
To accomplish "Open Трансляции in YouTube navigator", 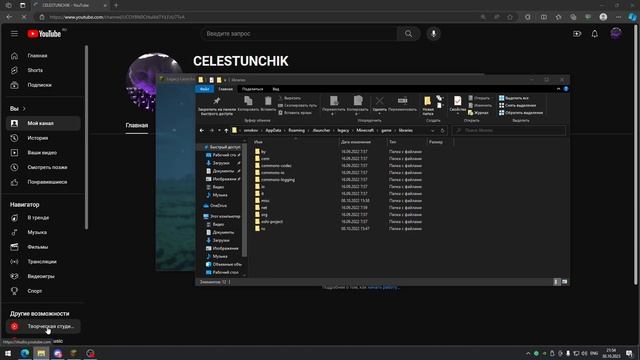I will (x=43, y=262).
